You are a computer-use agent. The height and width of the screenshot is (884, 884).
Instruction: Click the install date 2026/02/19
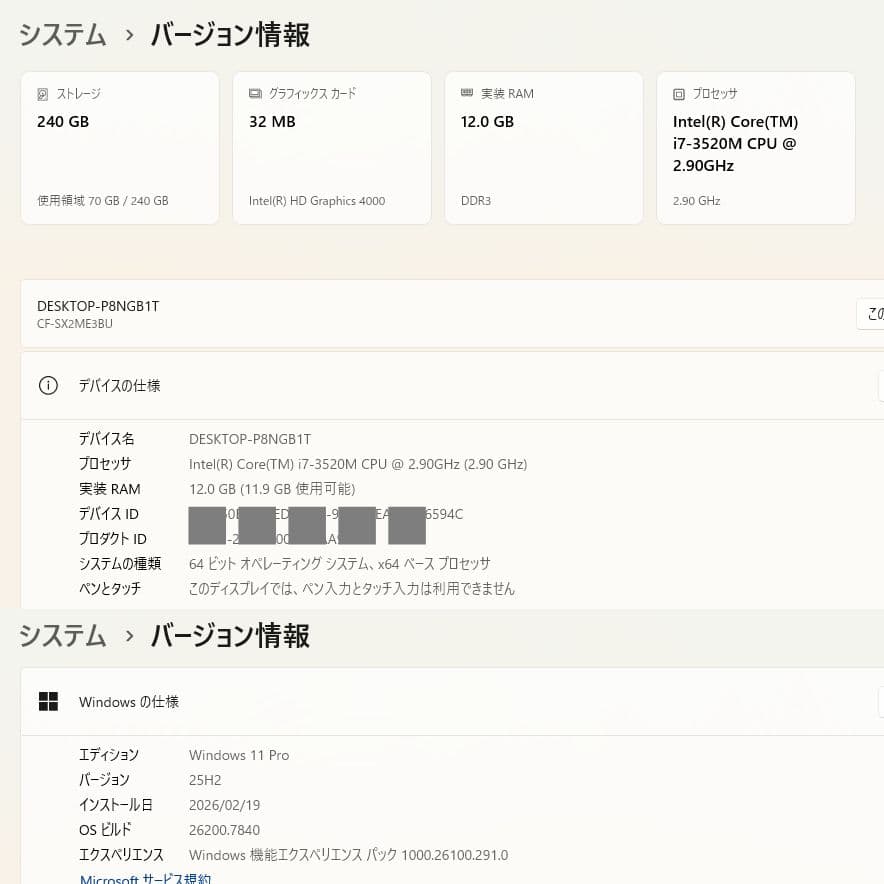point(224,805)
